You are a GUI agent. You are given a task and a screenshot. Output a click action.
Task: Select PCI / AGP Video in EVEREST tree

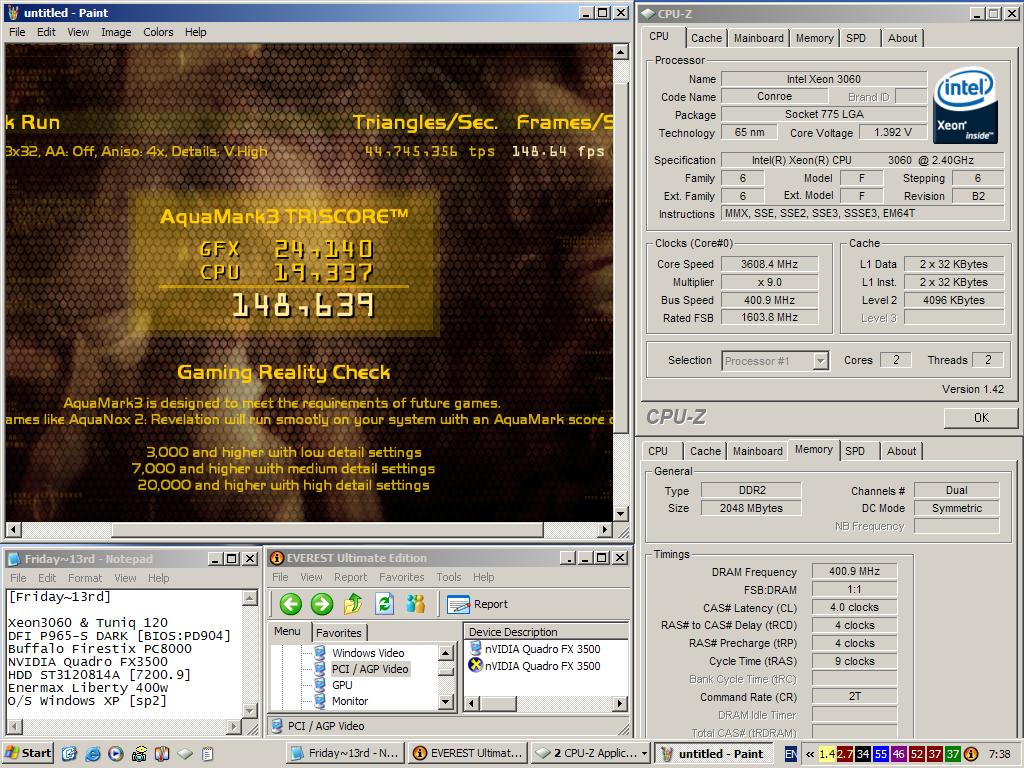(x=370, y=669)
